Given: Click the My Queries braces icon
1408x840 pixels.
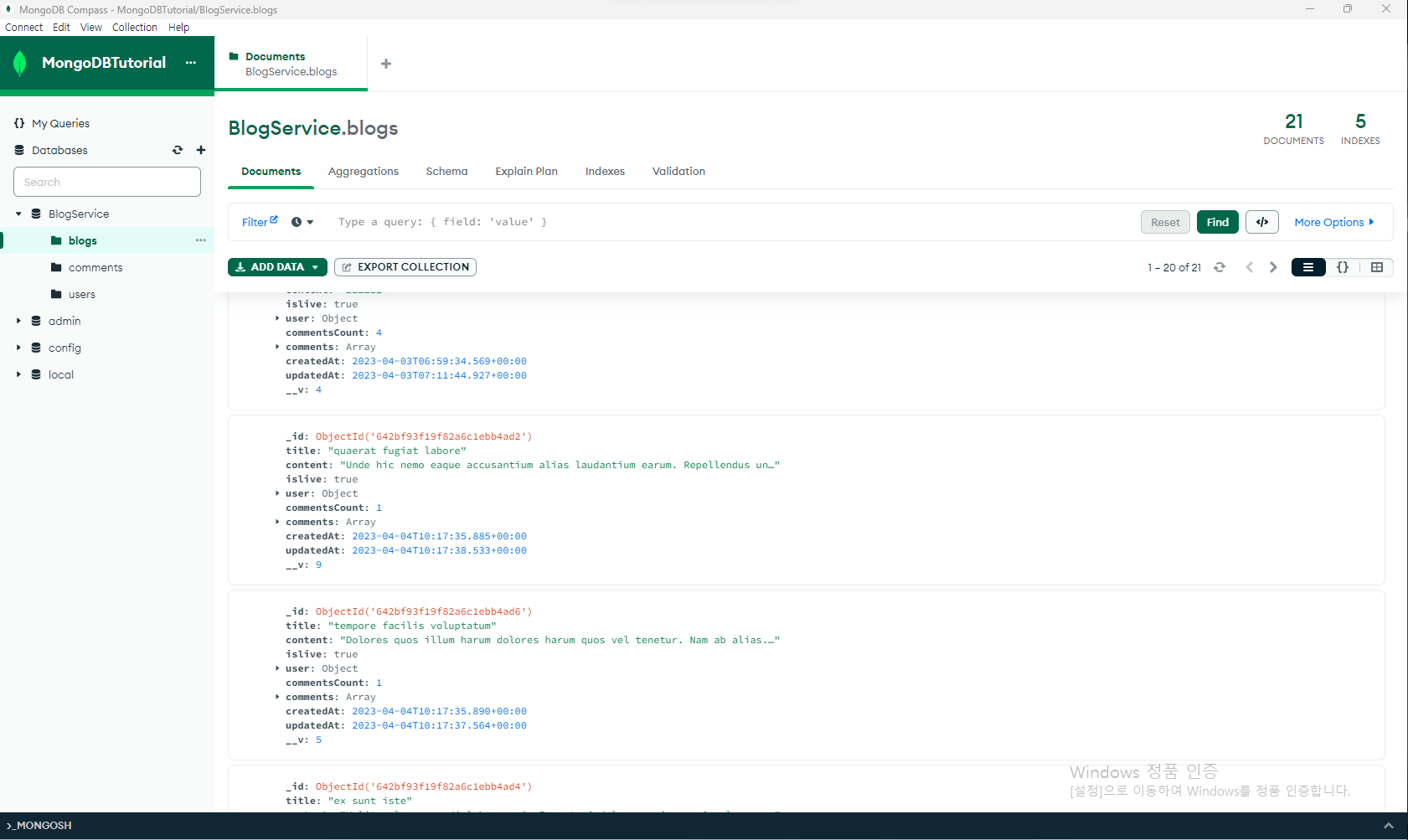Looking at the screenshot, I should point(19,123).
